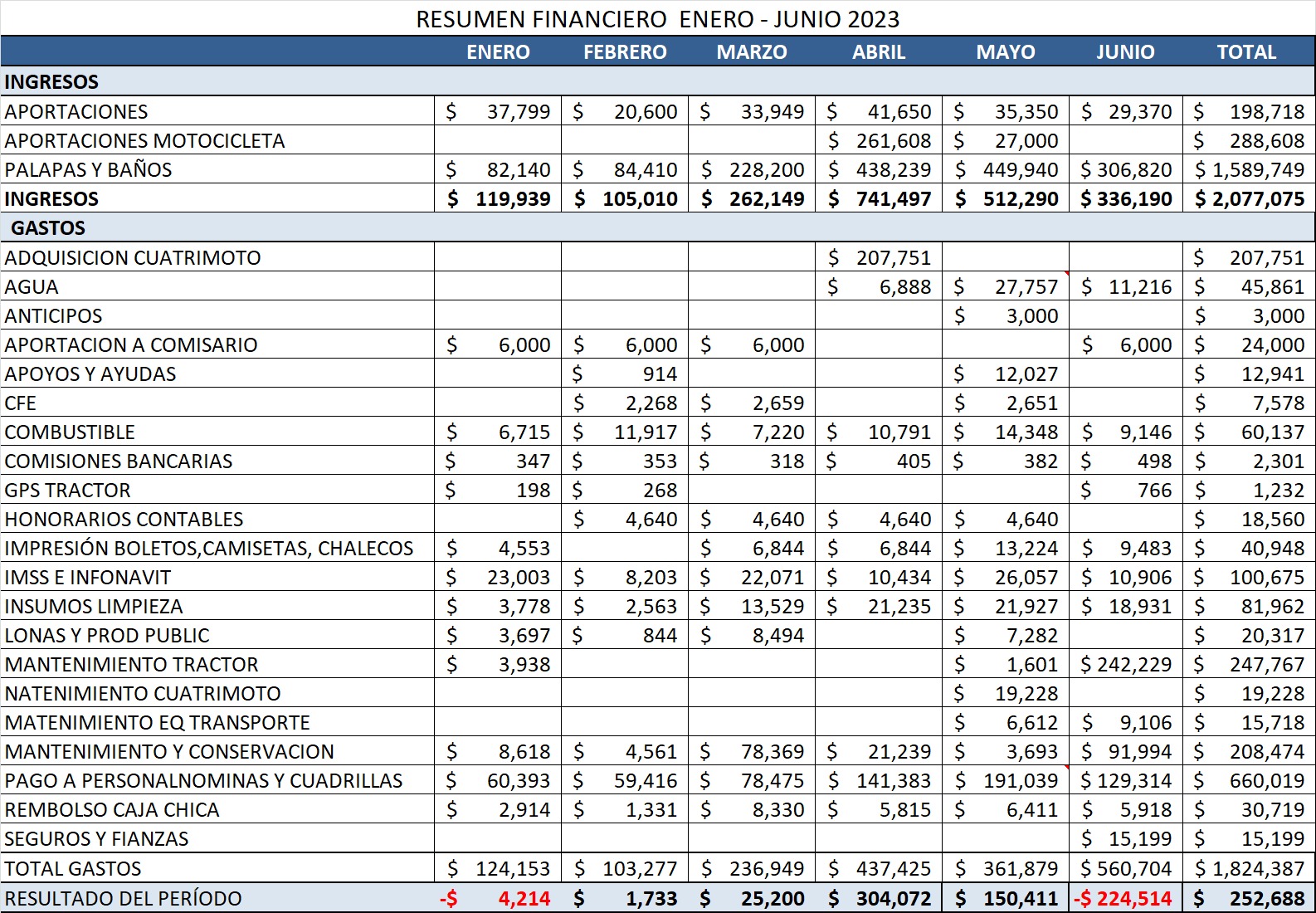Click the FEBRERO apoyos value 914
The image size is (1316, 913).
(x=660, y=373)
